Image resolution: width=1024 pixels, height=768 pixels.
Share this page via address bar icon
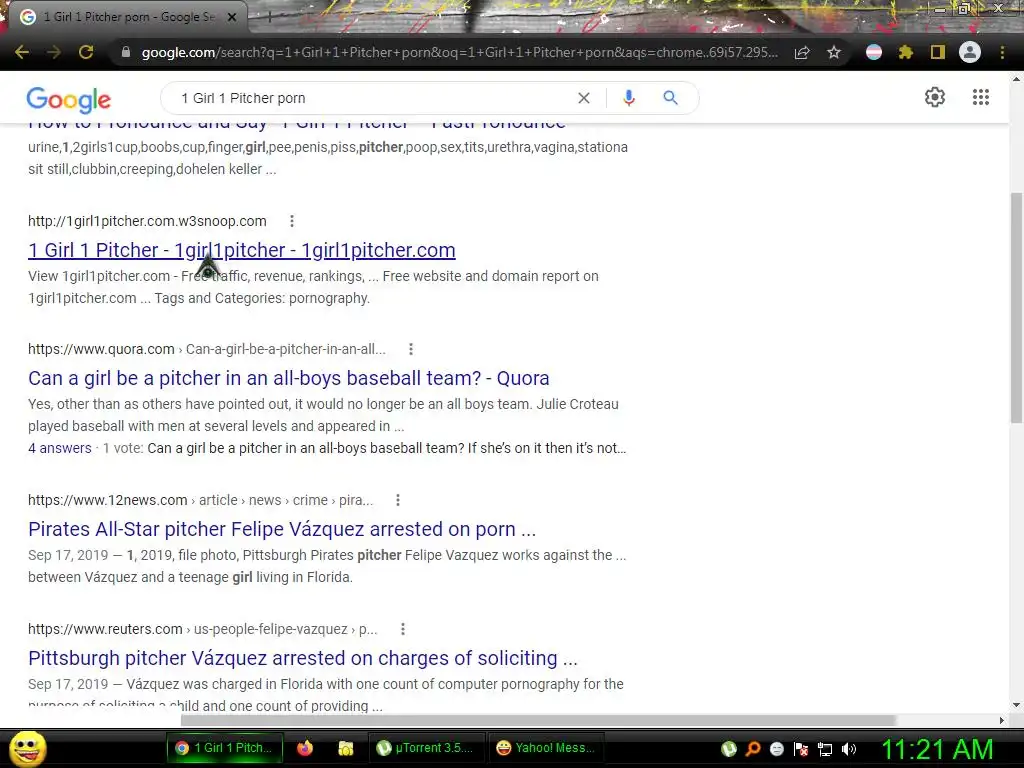click(x=802, y=52)
